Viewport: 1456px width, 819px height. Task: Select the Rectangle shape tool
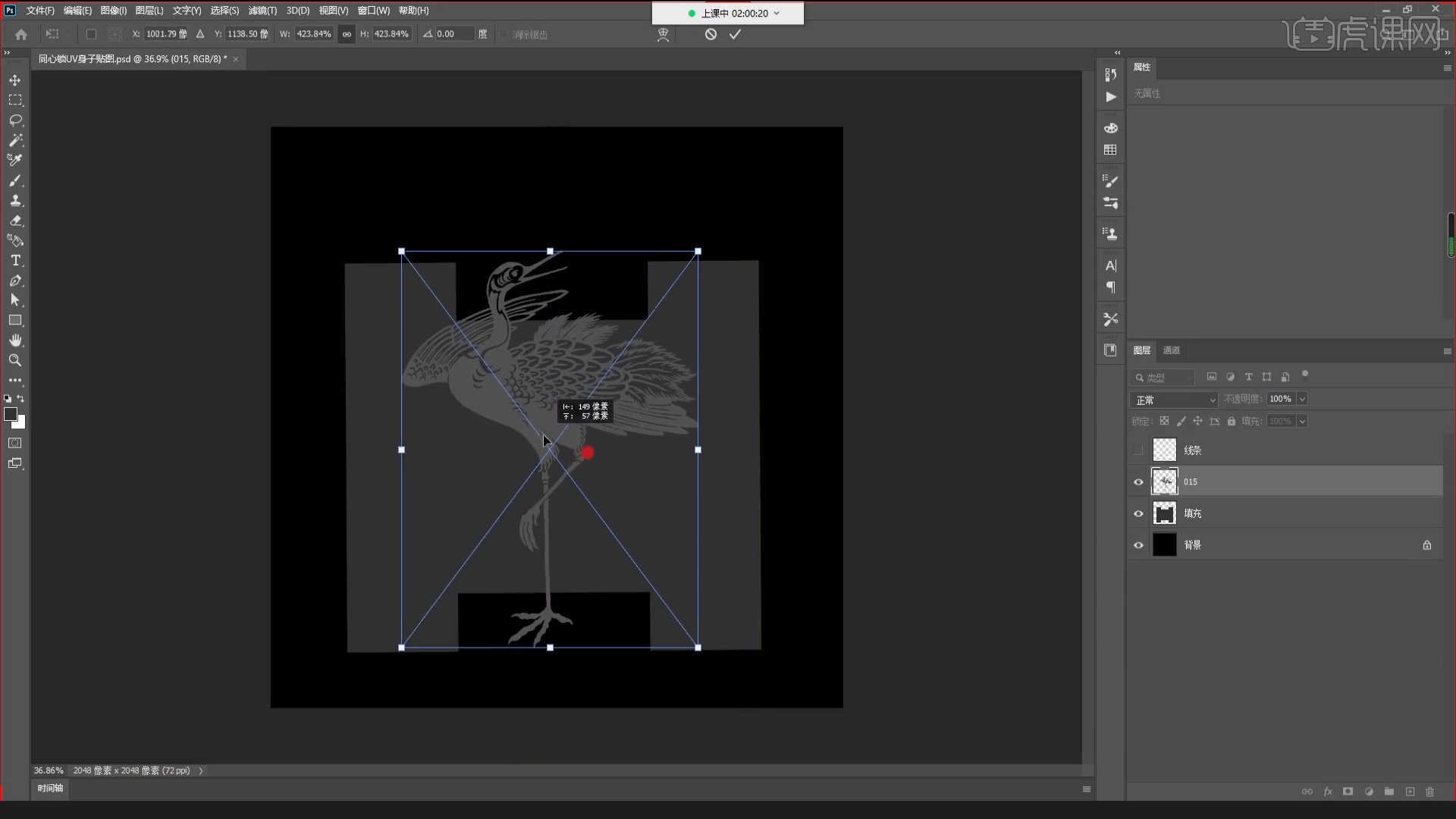15,320
